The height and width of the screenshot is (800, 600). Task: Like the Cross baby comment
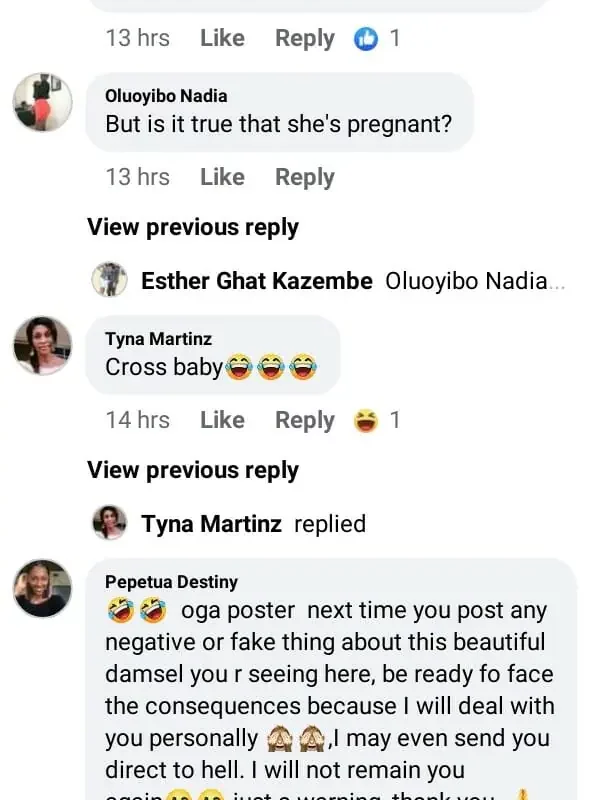(x=222, y=420)
